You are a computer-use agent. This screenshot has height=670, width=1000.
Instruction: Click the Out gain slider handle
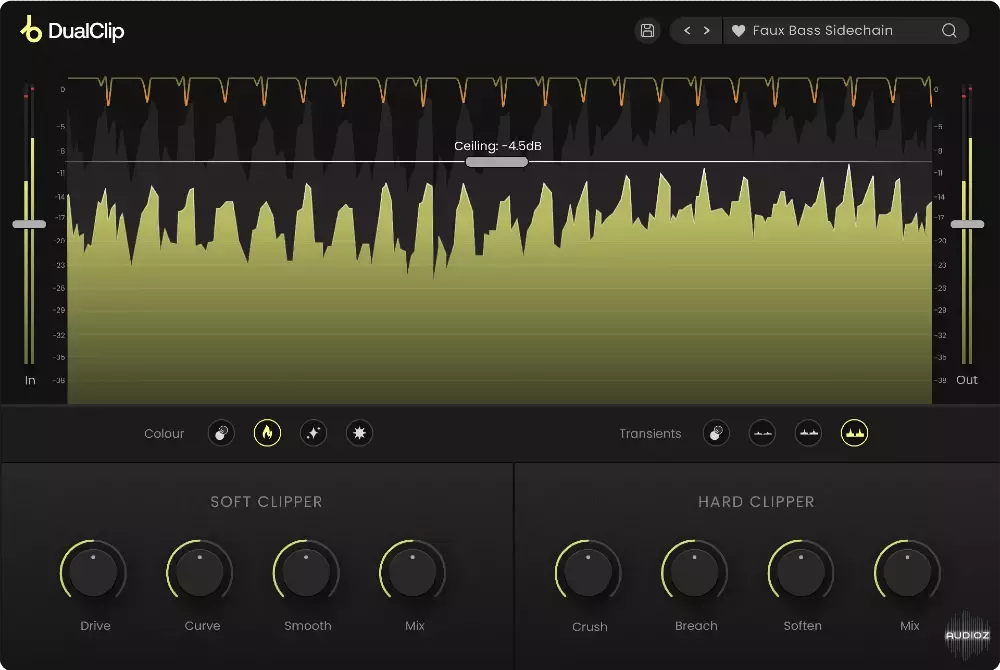click(x=967, y=224)
